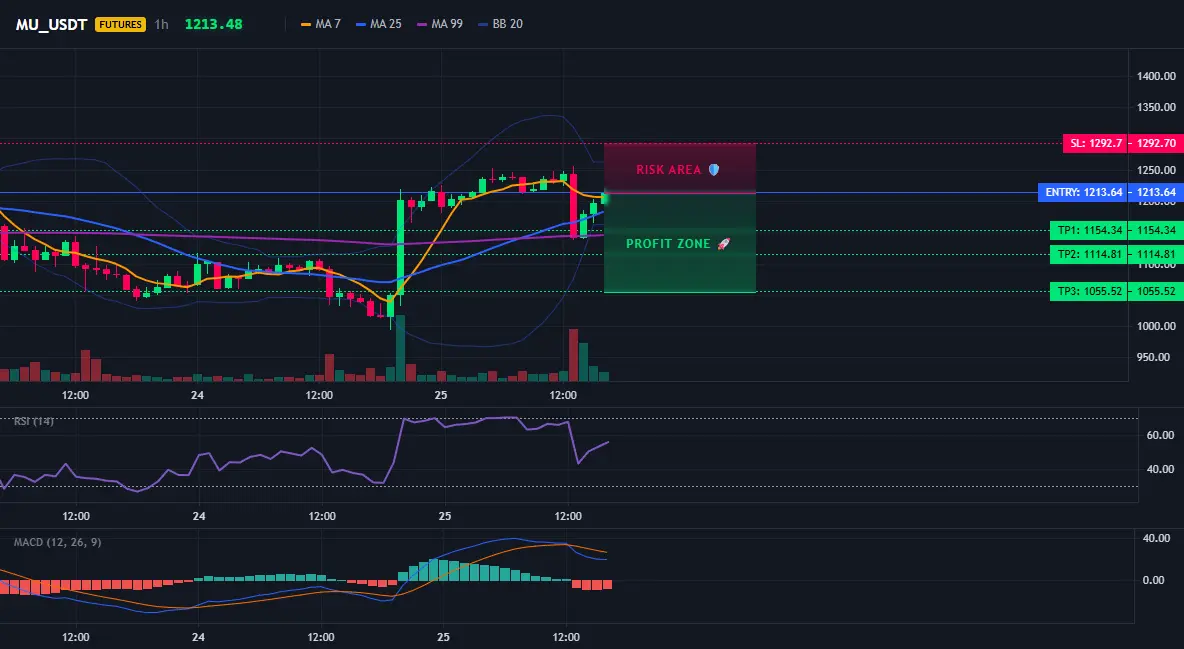Click the MACD 40.00 axis label
The image size is (1184, 649).
(x=1157, y=539)
